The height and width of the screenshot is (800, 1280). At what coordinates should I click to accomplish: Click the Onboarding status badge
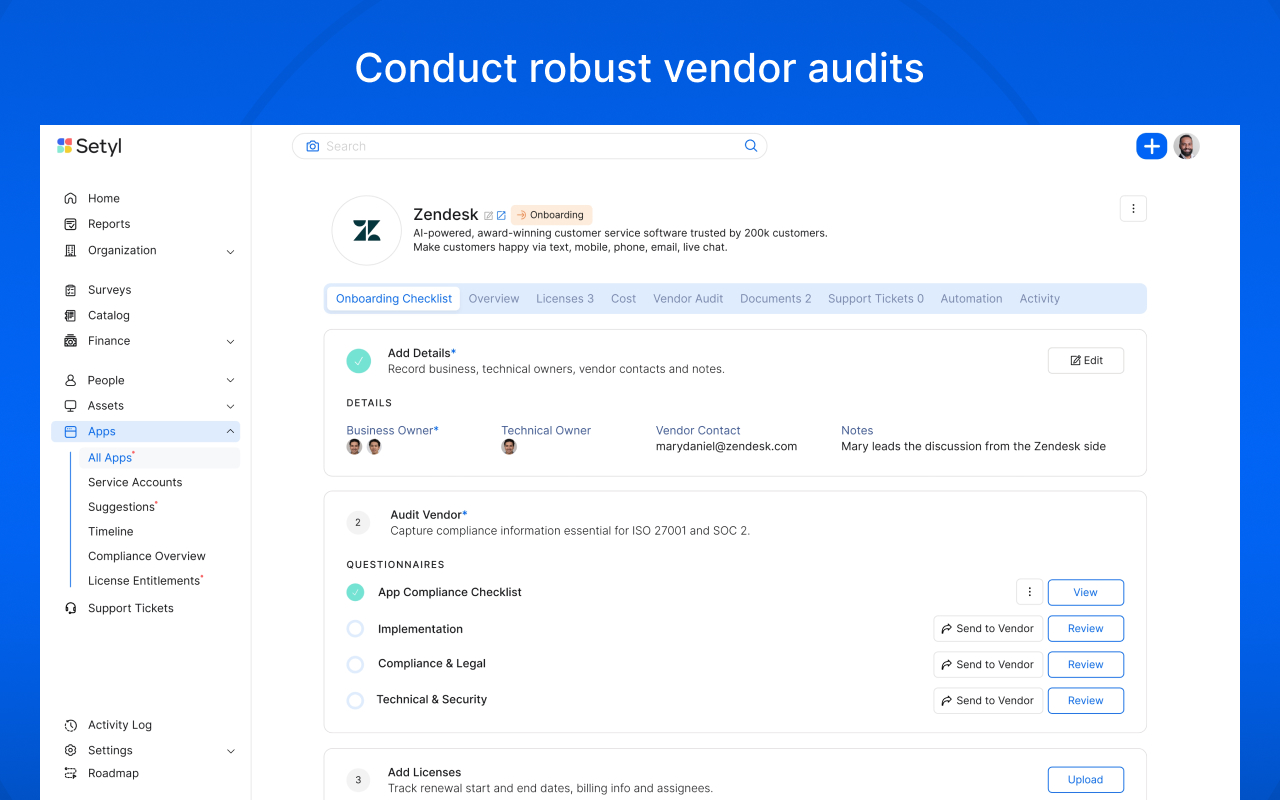pyautogui.click(x=552, y=215)
